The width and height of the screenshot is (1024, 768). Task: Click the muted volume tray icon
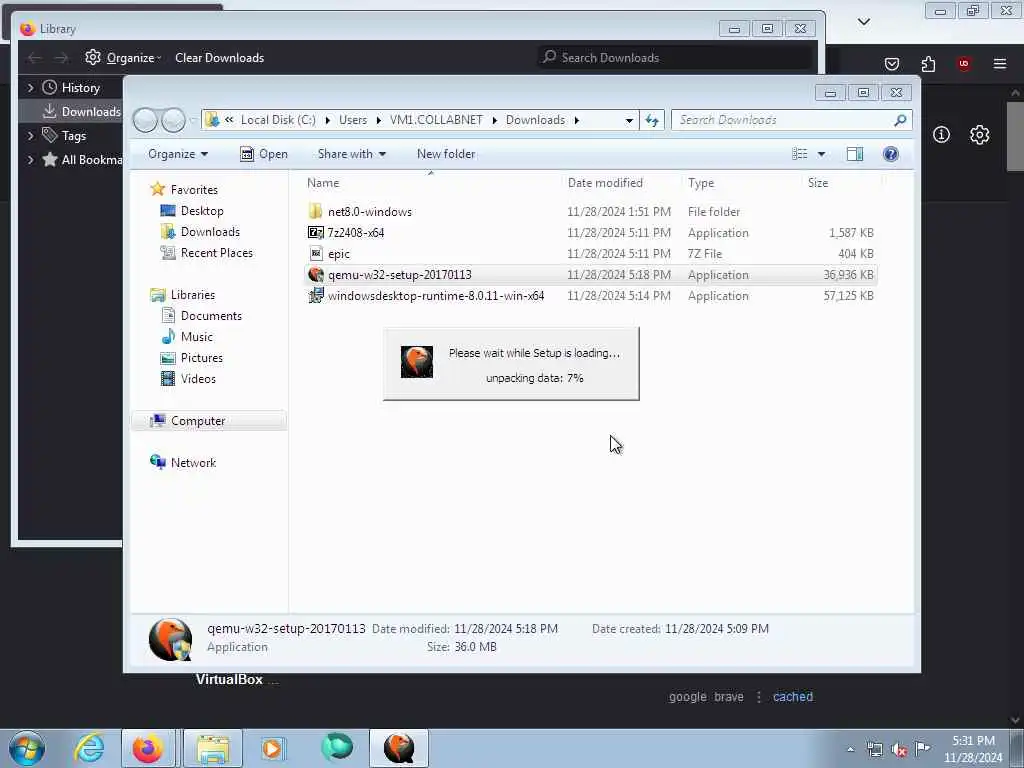[x=899, y=750]
